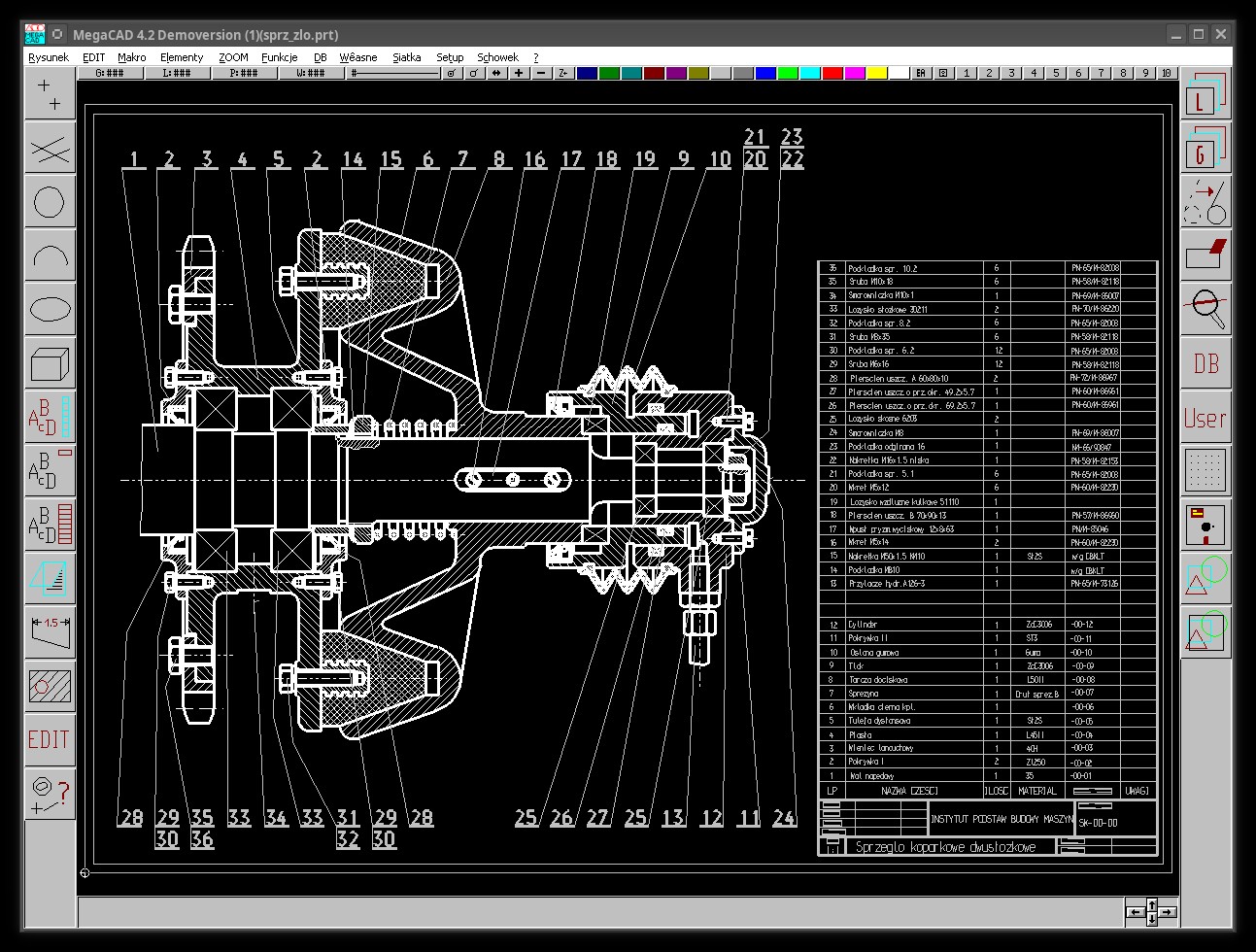Click the magnifier zoom icon

(1205, 308)
